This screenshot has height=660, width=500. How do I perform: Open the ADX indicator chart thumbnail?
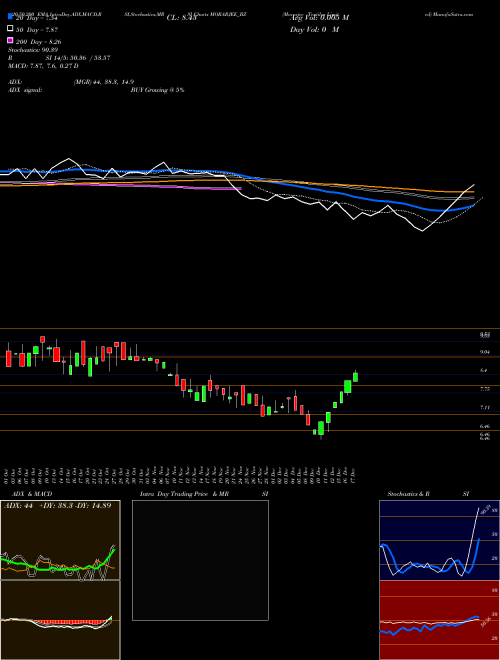(60, 540)
